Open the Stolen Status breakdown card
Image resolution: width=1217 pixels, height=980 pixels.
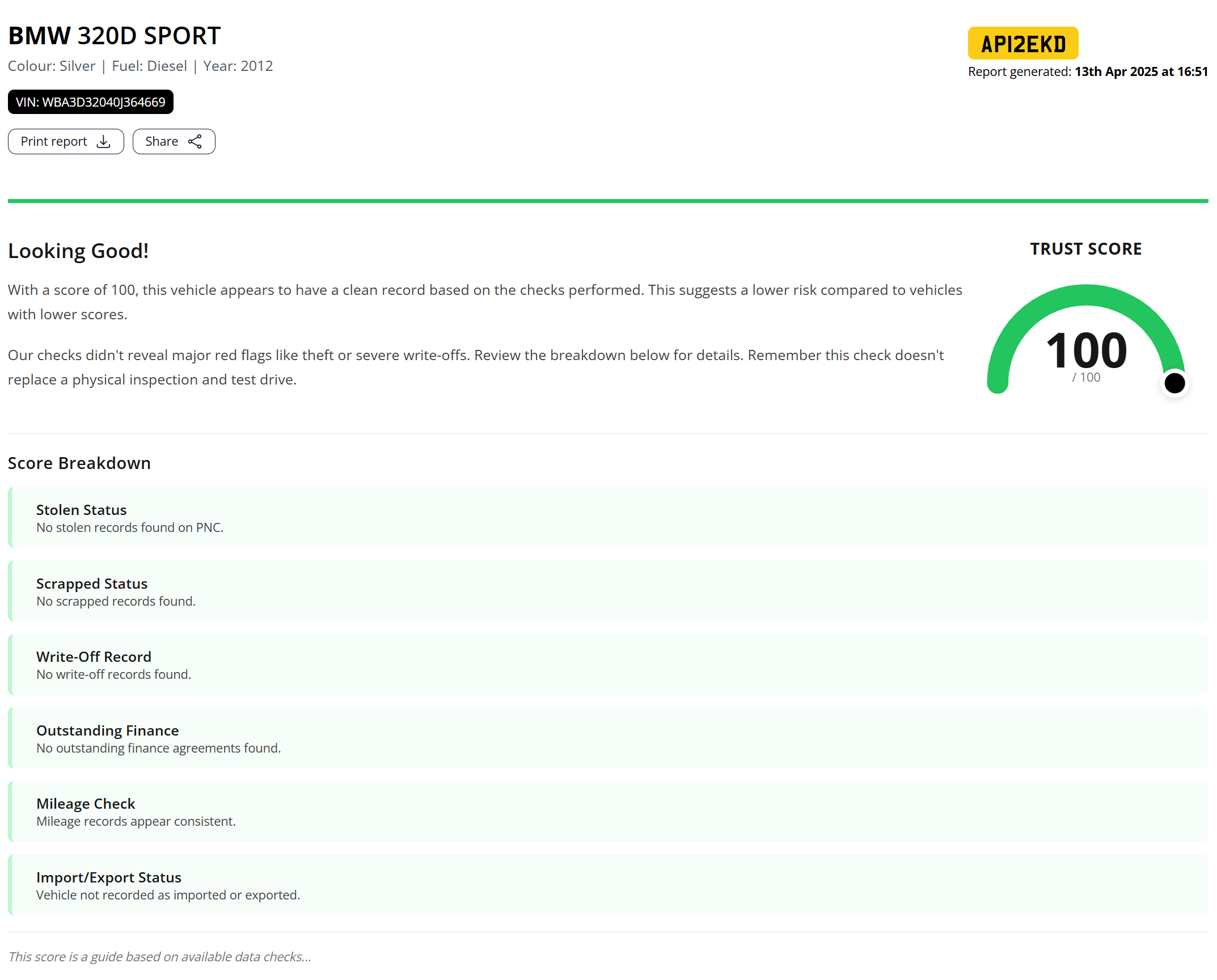click(x=608, y=517)
